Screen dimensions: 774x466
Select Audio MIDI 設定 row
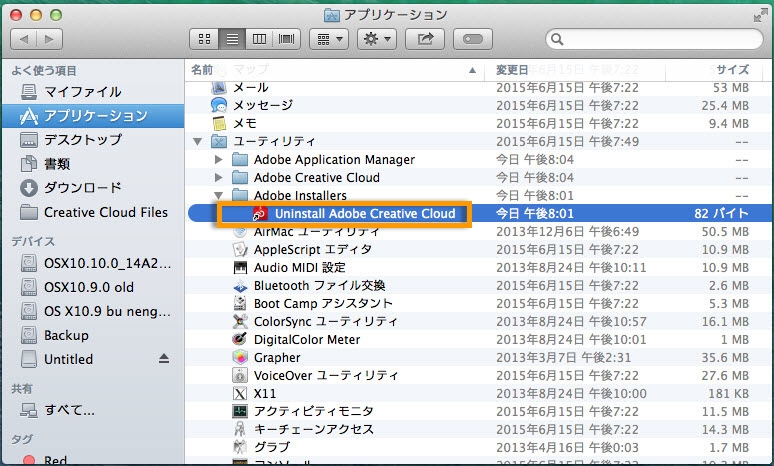pyautogui.click(x=479, y=268)
